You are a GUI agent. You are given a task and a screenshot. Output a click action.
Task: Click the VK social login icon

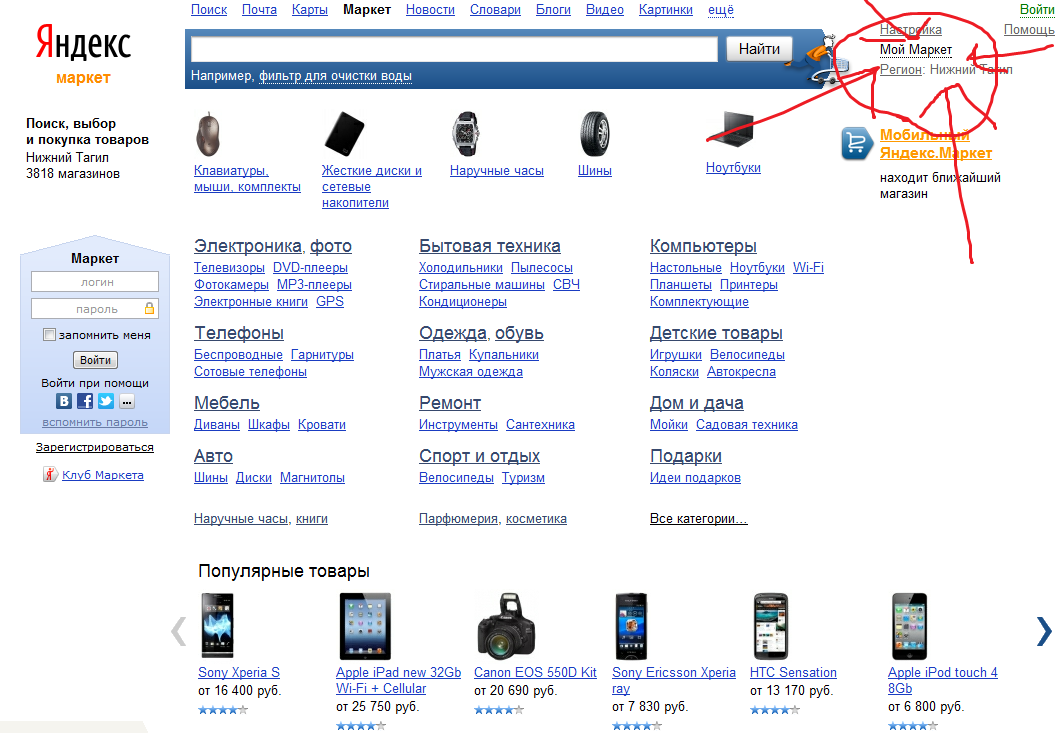tap(64, 402)
